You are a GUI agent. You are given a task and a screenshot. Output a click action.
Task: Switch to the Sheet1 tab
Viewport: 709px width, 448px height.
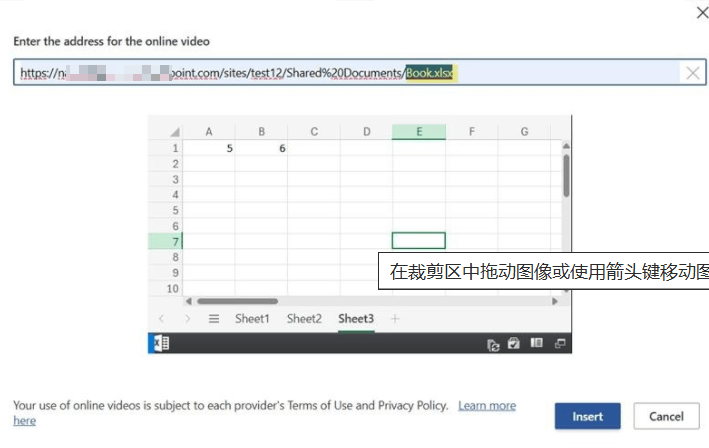pyautogui.click(x=252, y=319)
